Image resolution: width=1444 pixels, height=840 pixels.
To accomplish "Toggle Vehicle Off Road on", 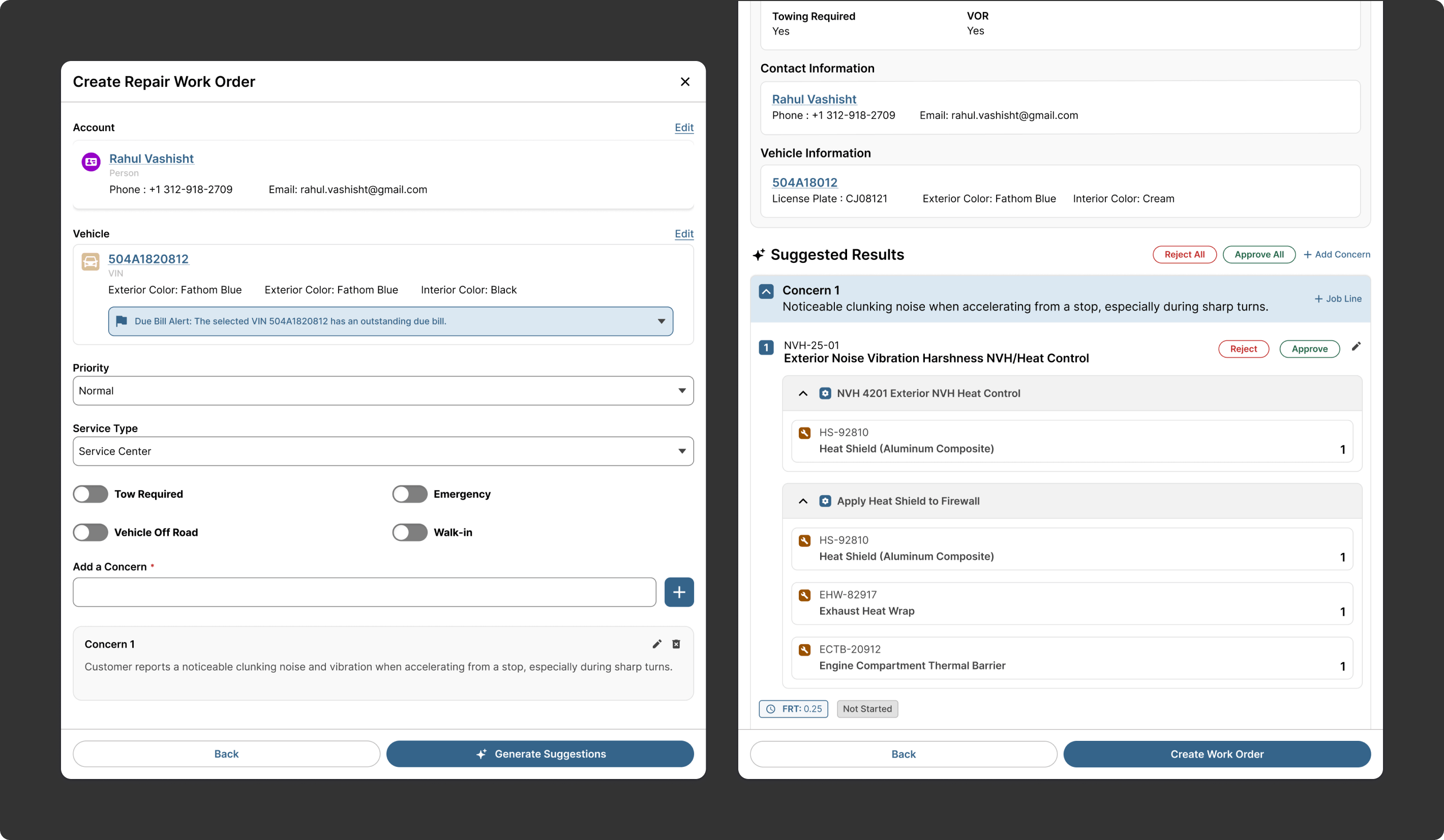I will (91, 532).
